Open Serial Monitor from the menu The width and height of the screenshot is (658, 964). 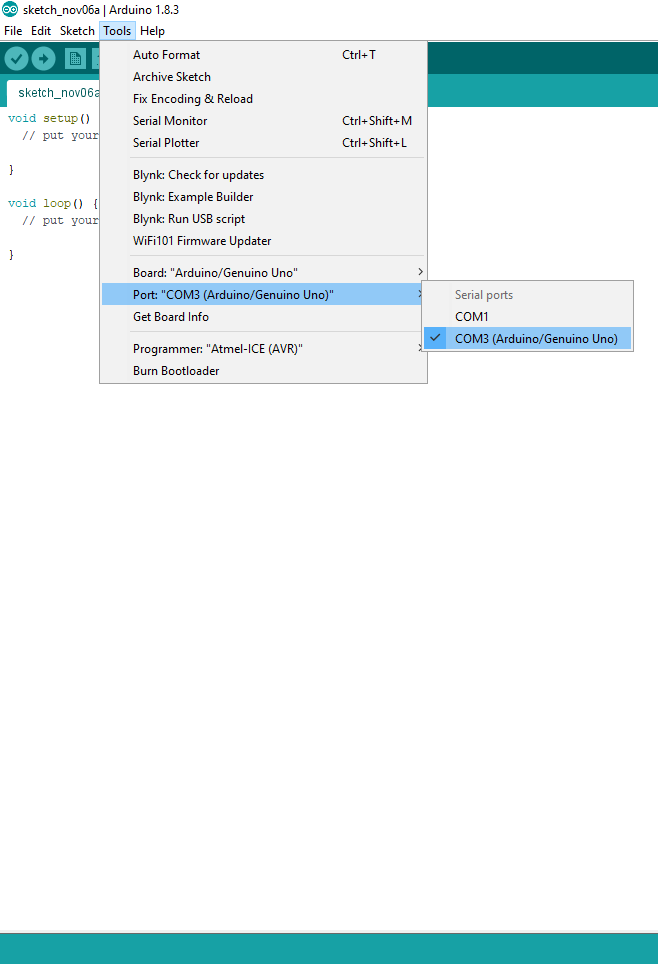pyautogui.click(x=263, y=121)
